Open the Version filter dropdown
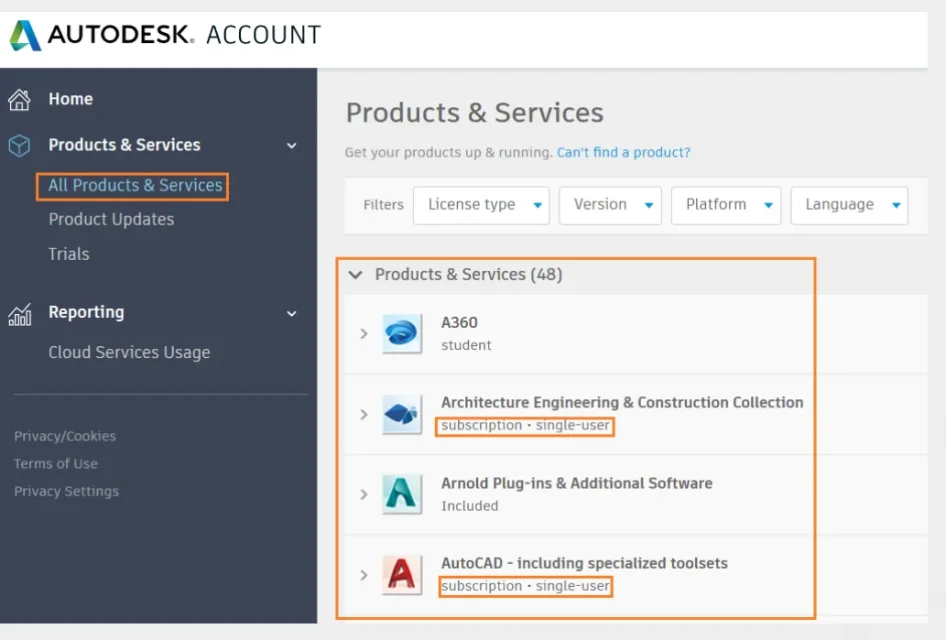Image resolution: width=946 pixels, height=640 pixels. point(610,205)
